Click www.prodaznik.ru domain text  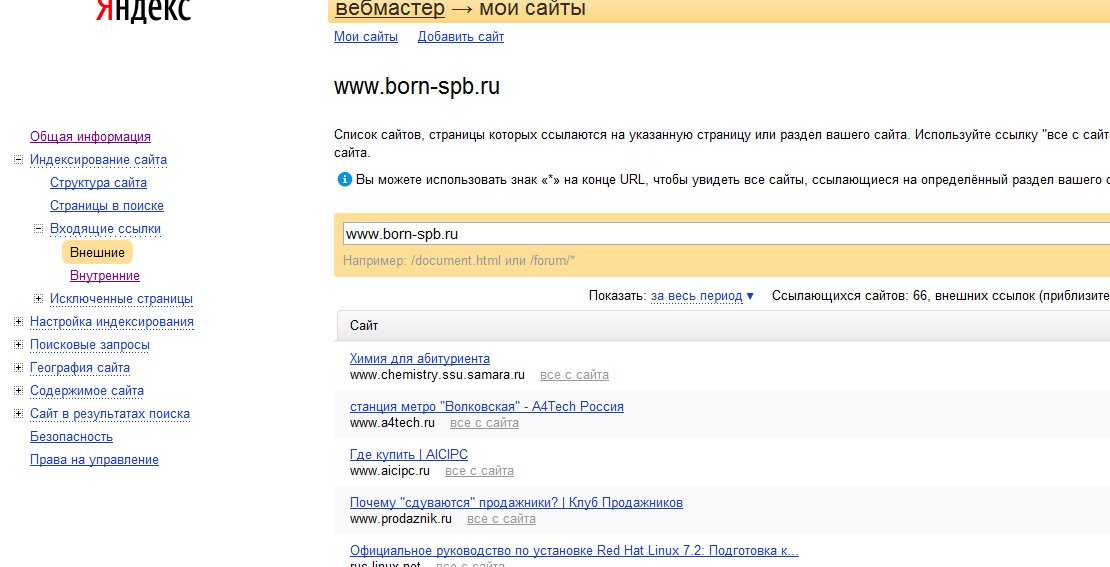point(401,520)
